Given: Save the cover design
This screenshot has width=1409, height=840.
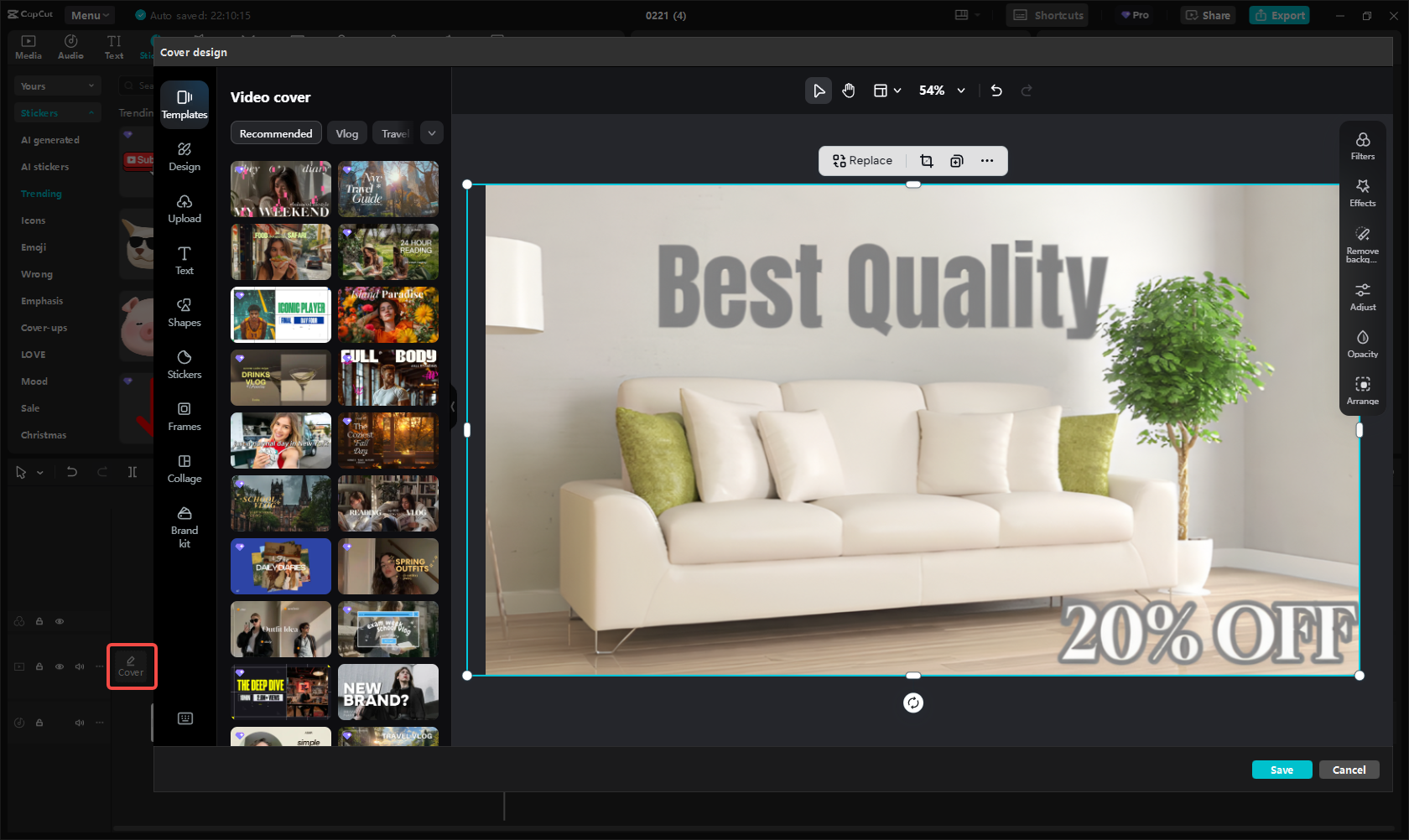Looking at the screenshot, I should 1282,770.
